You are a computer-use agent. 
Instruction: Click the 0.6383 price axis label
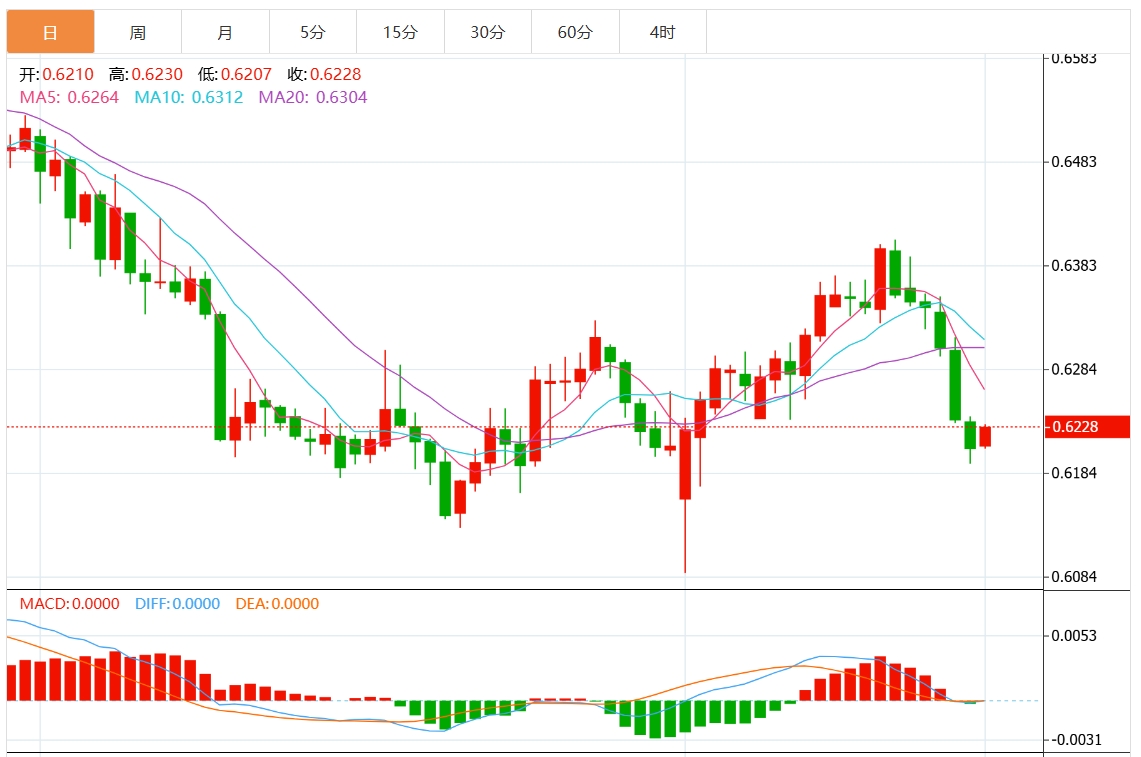tap(1074, 266)
